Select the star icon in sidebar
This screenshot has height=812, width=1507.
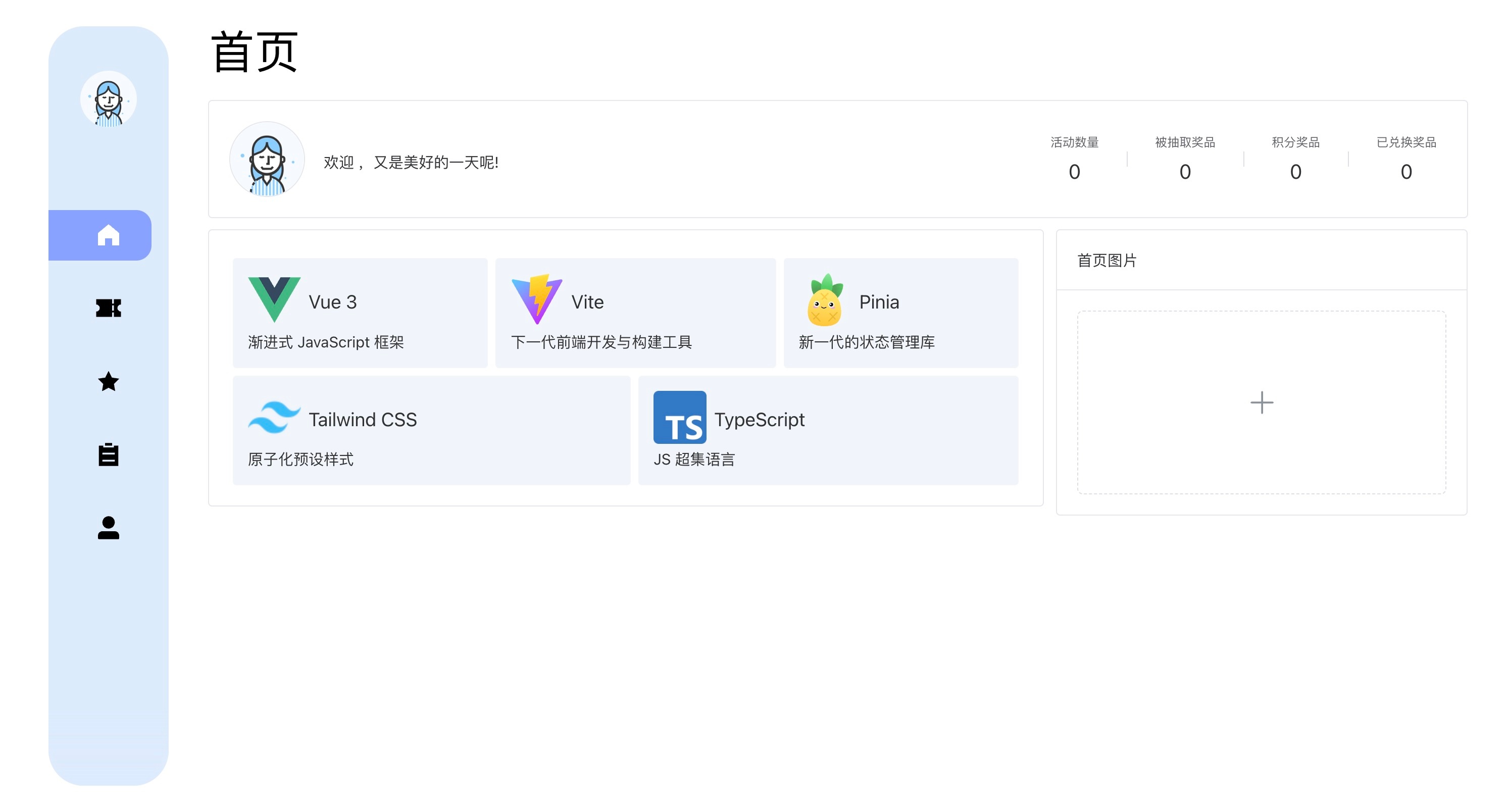[108, 382]
